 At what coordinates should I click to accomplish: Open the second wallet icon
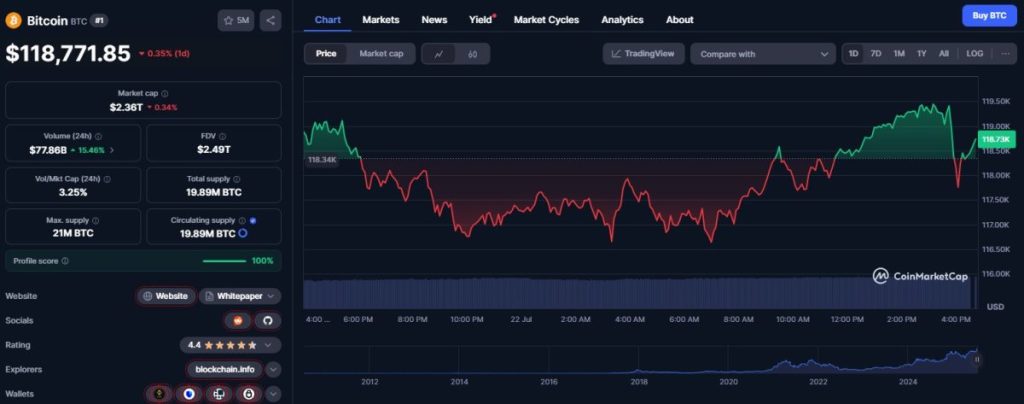pos(189,394)
